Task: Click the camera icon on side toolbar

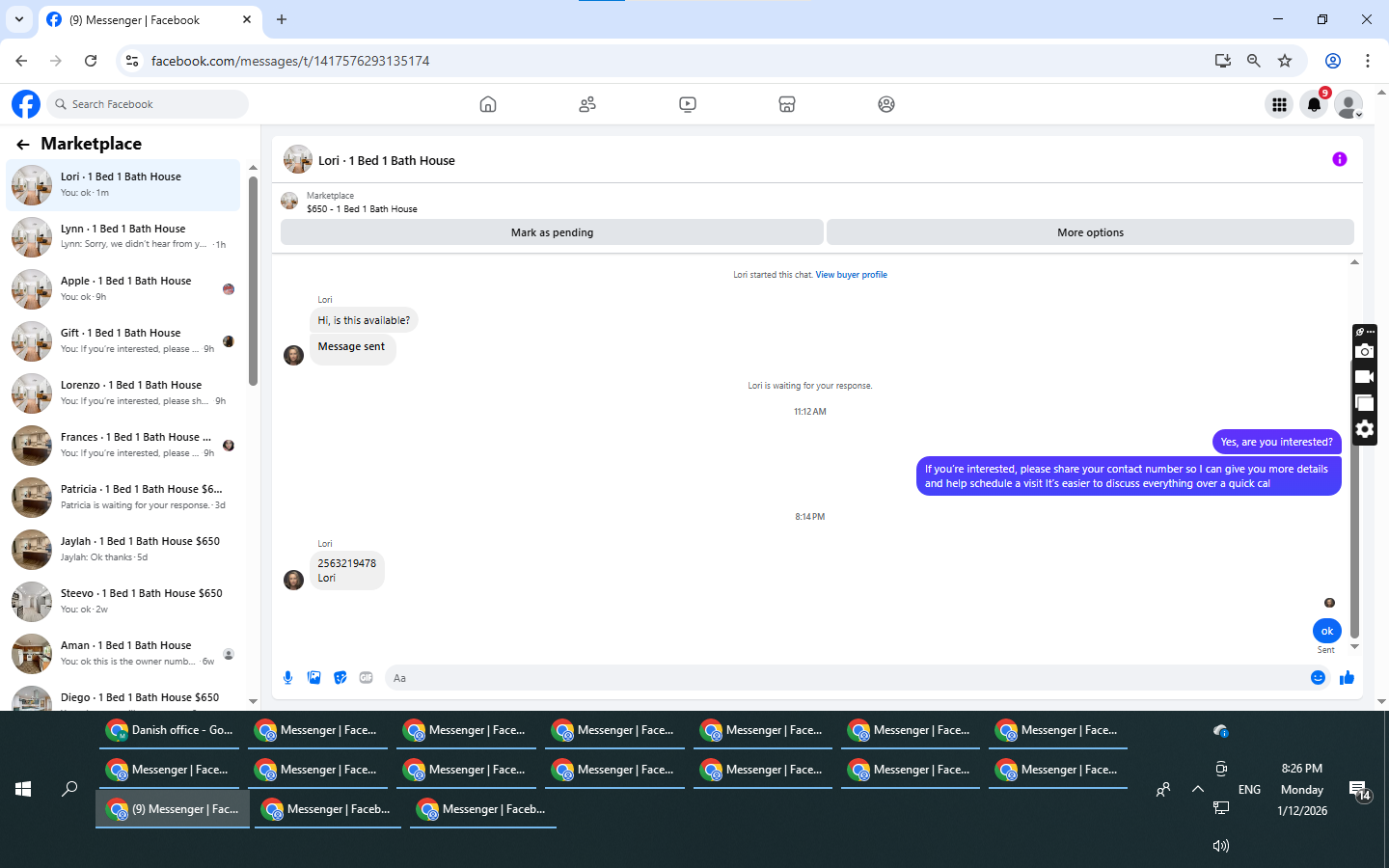Action: (x=1364, y=351)
